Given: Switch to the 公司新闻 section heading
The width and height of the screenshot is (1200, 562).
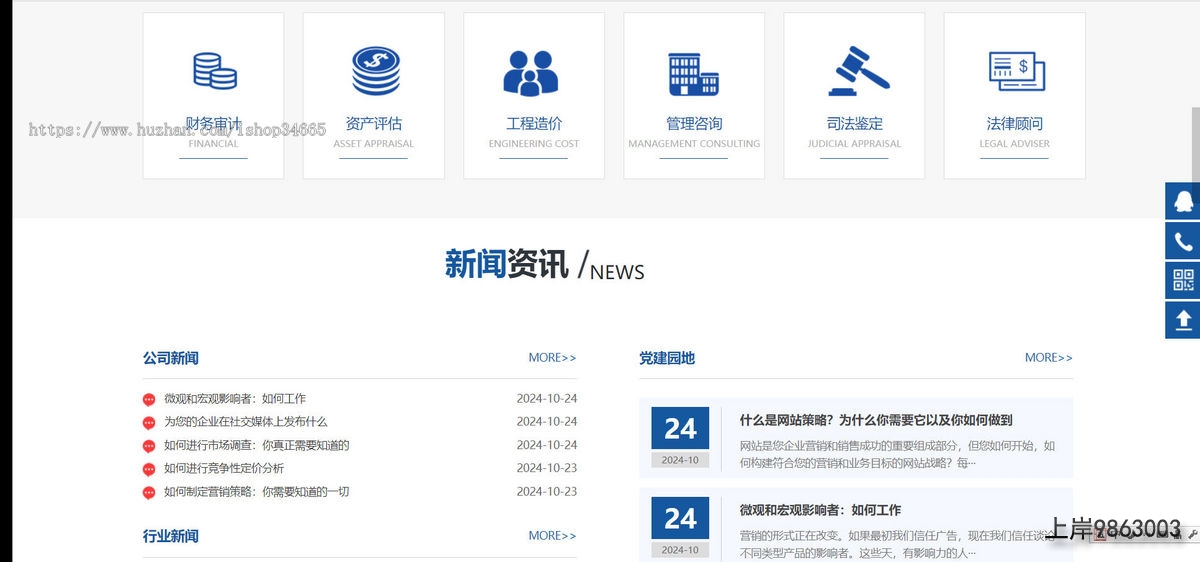Looking at the screenshot, I should coord(171,358).
